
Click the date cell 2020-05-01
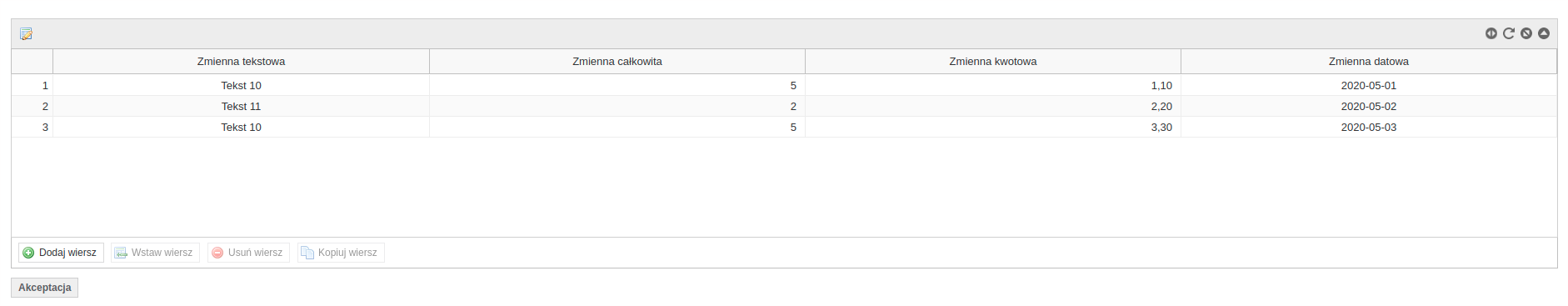tap(1369, 86)
